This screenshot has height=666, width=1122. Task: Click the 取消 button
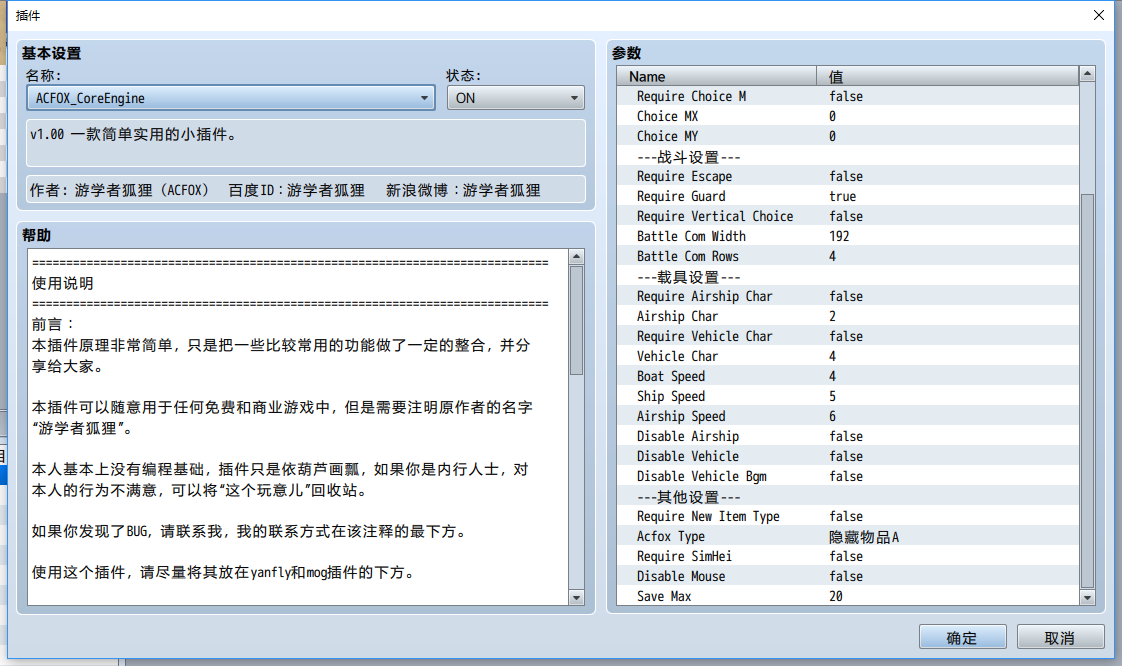(x=1060, y=637)
